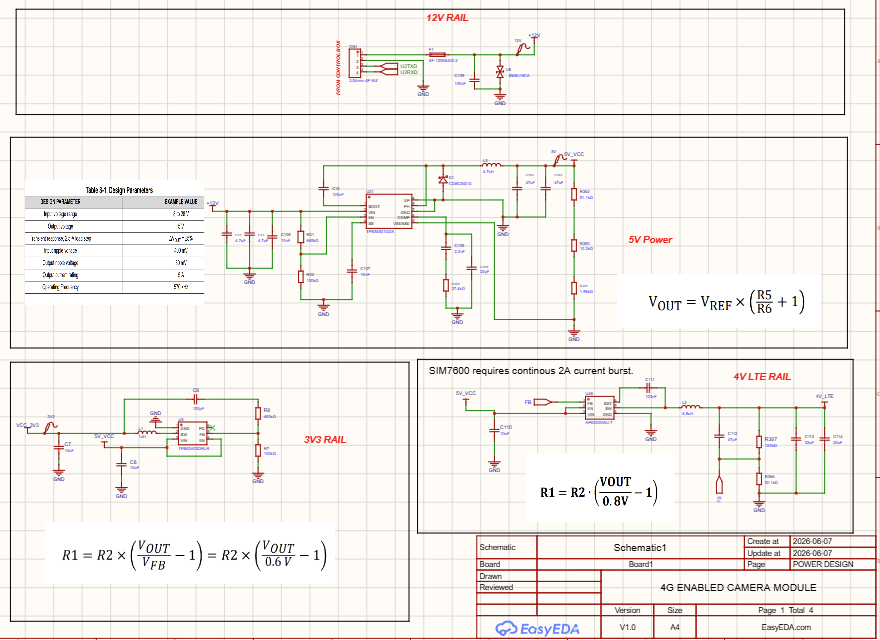Select resistor R21 680kΩ
Screen dimensions: 880x640
tap(301, 237)
